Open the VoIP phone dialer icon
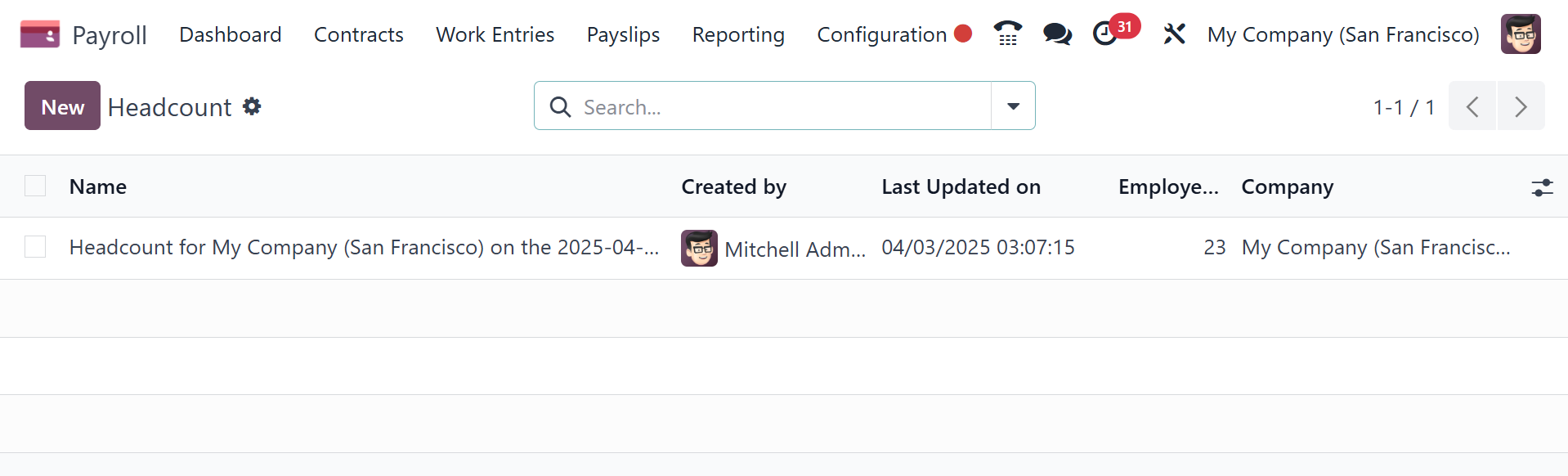Screen dimensions: 1568x476 pos(1007,34)
